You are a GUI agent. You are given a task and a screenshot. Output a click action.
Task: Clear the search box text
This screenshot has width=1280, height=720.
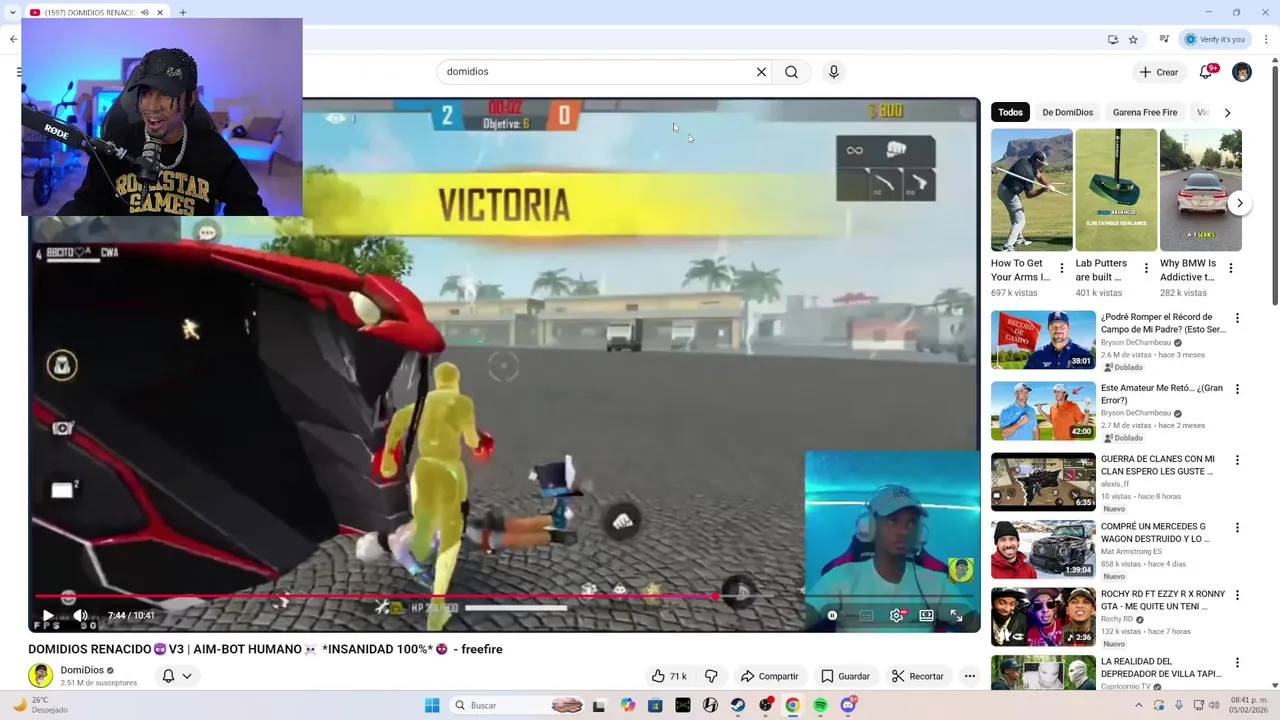pos(761,72)
